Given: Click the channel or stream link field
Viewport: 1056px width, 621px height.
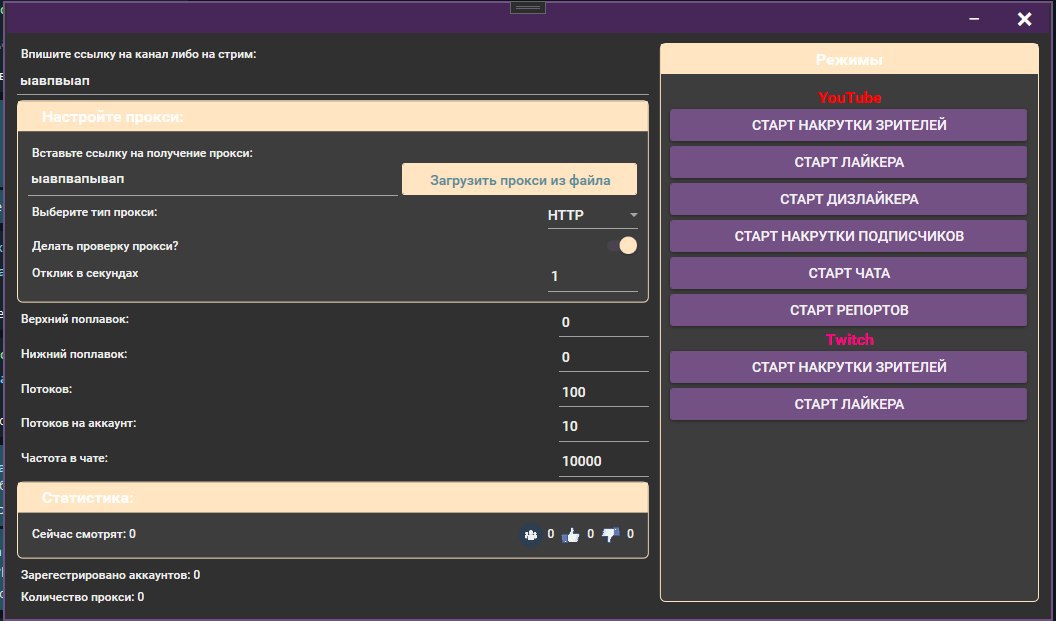Looking at the screenshot, I should 334,81.
